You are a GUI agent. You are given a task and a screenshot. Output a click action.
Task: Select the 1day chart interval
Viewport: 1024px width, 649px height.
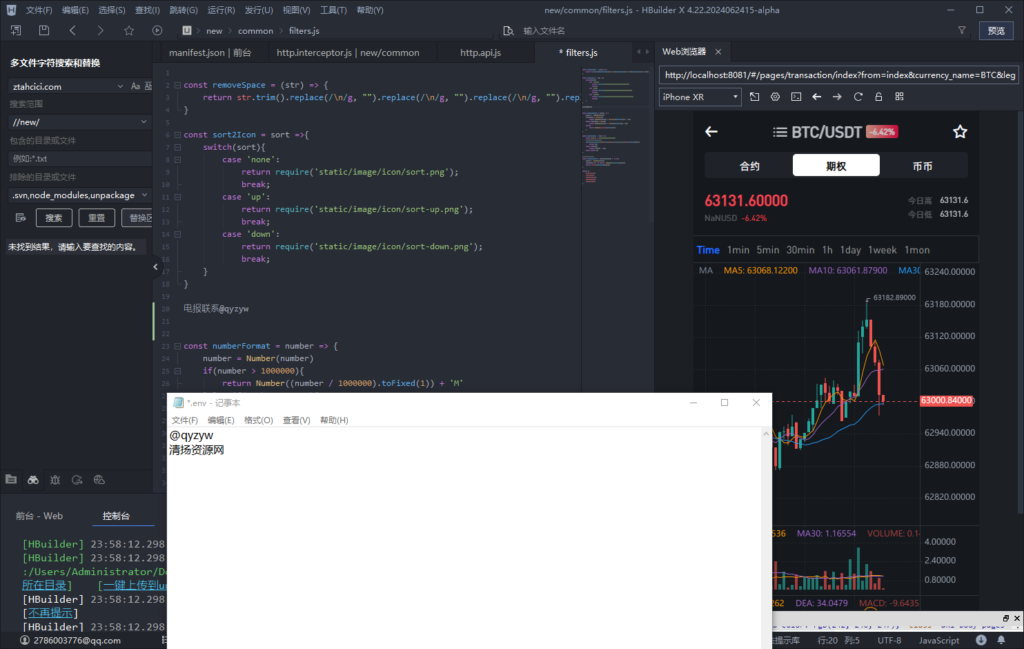(850, 250)
